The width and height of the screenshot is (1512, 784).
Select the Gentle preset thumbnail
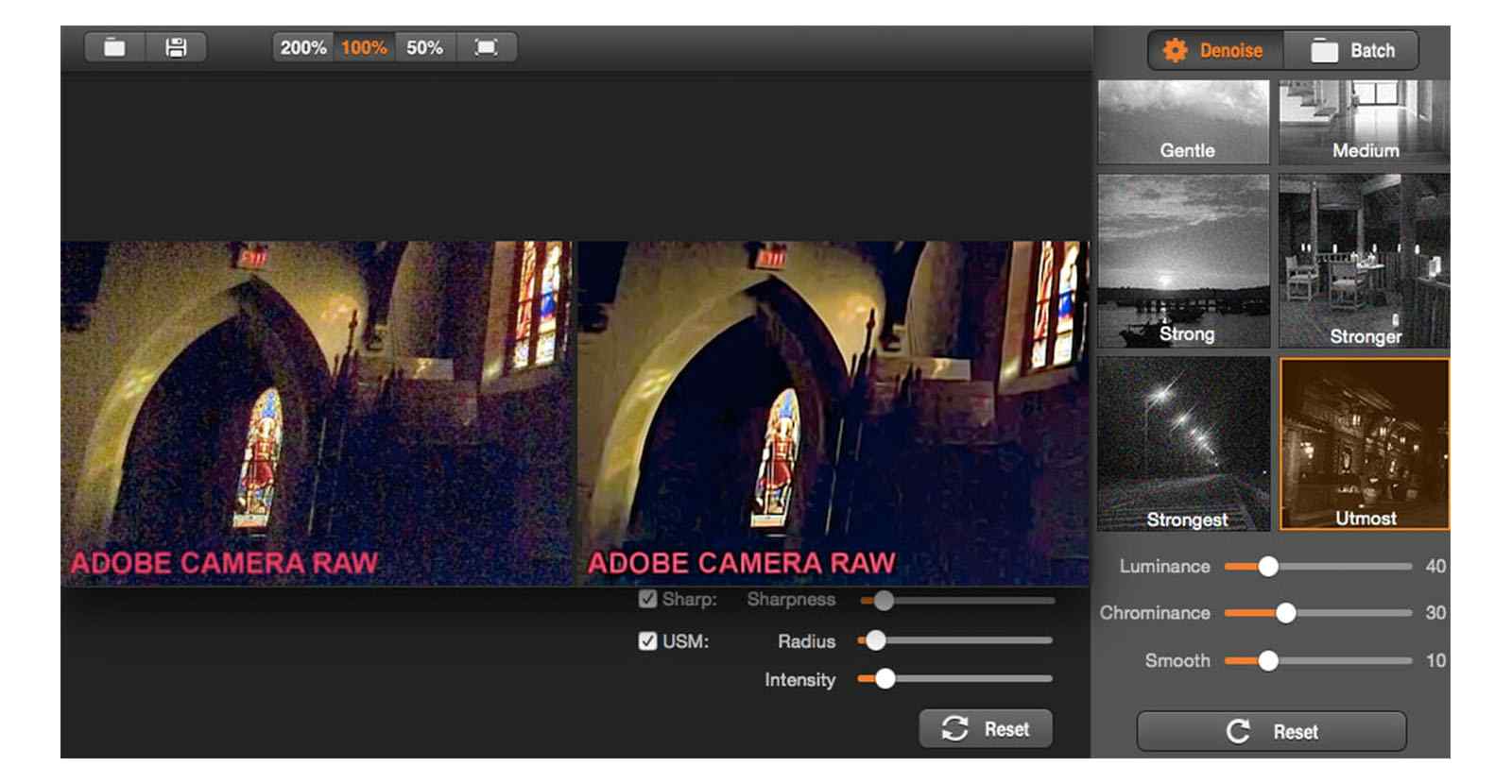[x=1183, y=122]
